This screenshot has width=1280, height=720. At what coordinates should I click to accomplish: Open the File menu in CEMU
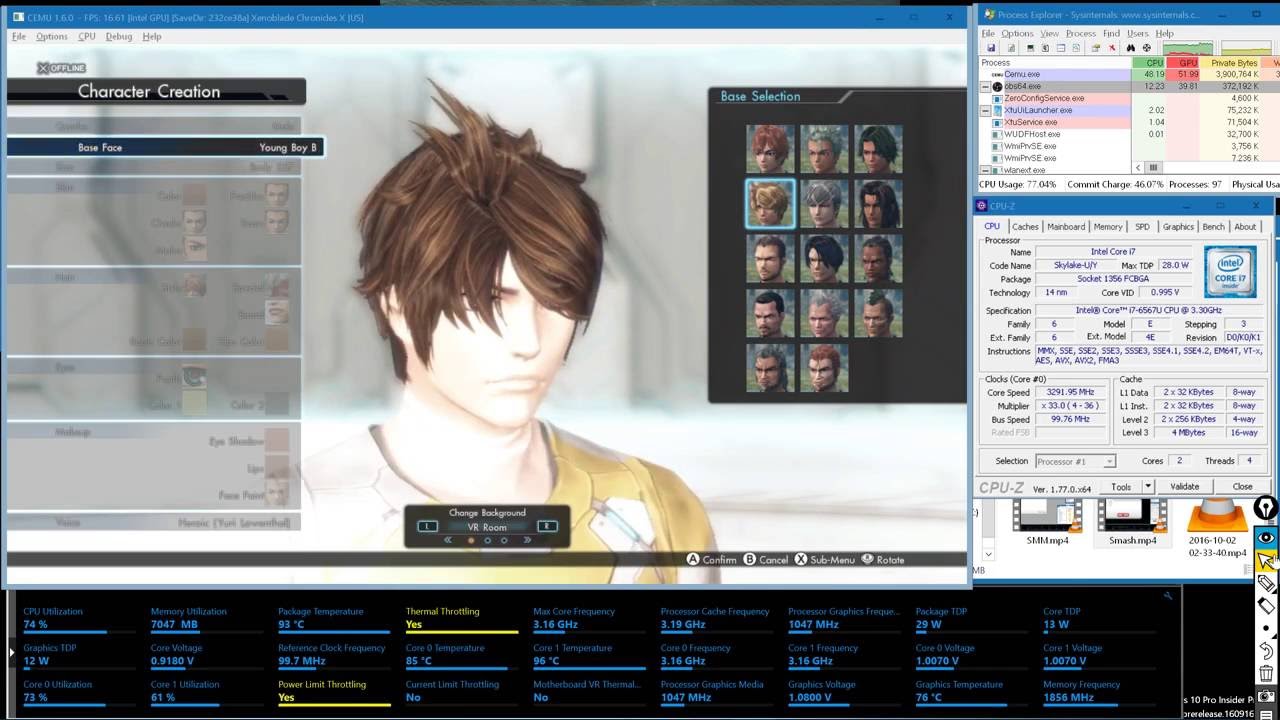pyautogui.click(x=19, y=36)
